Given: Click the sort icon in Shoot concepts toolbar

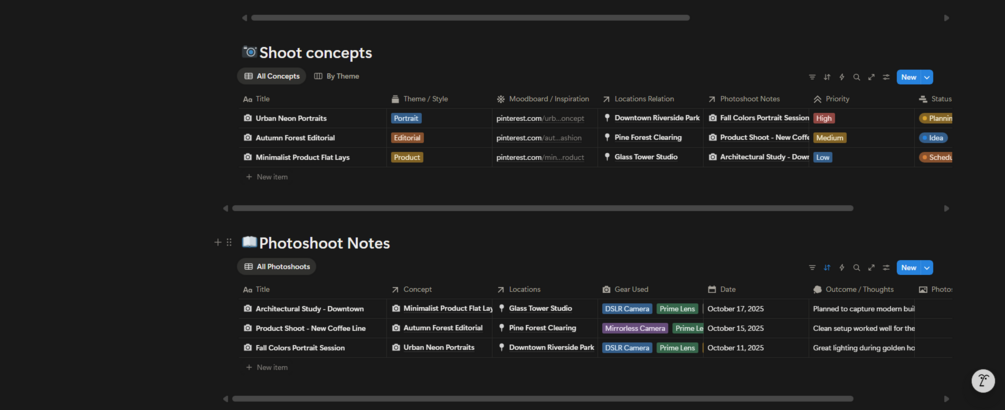Looking at the screenshot, I should 827,77.
